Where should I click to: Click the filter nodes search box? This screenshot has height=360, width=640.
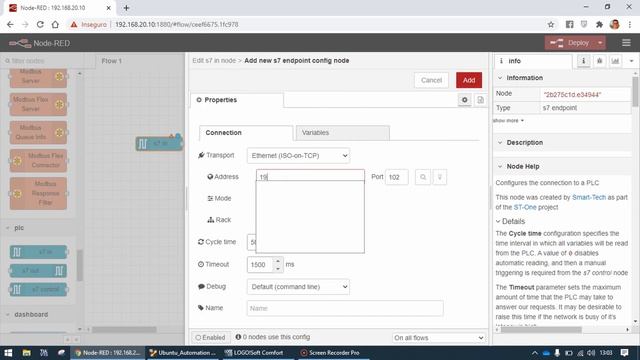tap(43, 61)
